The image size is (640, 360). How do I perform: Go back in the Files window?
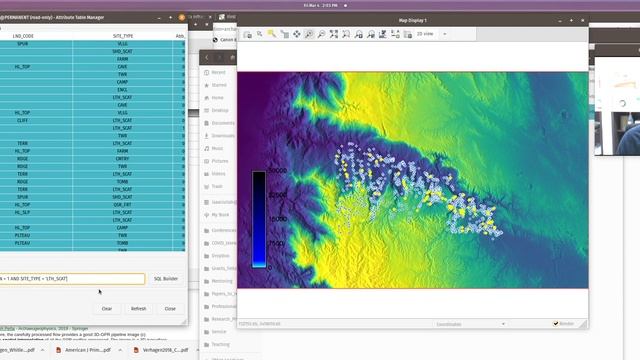click(207, 58)
